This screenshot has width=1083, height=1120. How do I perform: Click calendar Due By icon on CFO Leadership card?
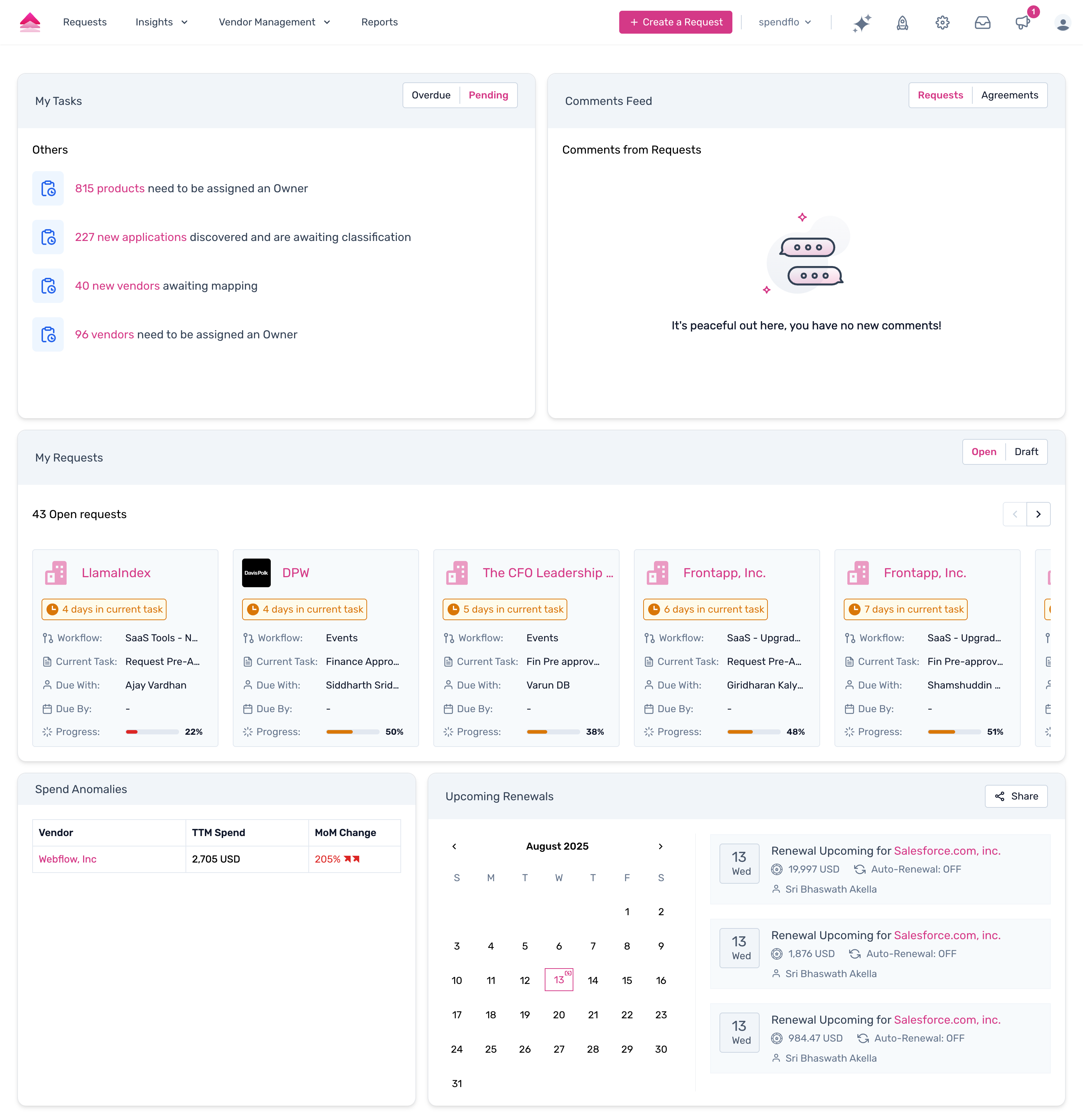pos(449,709)
